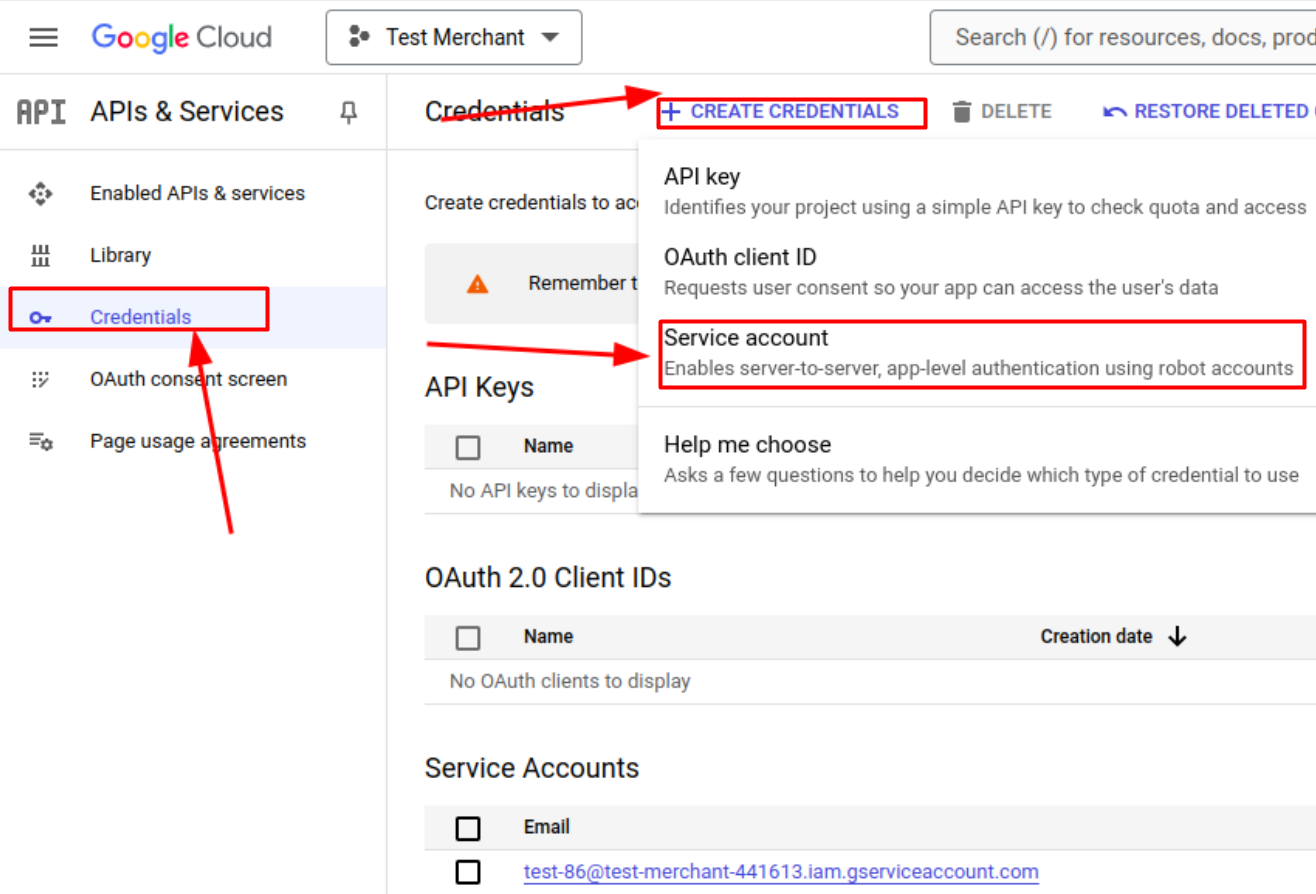Click the plus icon beside CREATE CREDENTIALS
The image size is (1316, 894).
671,112
